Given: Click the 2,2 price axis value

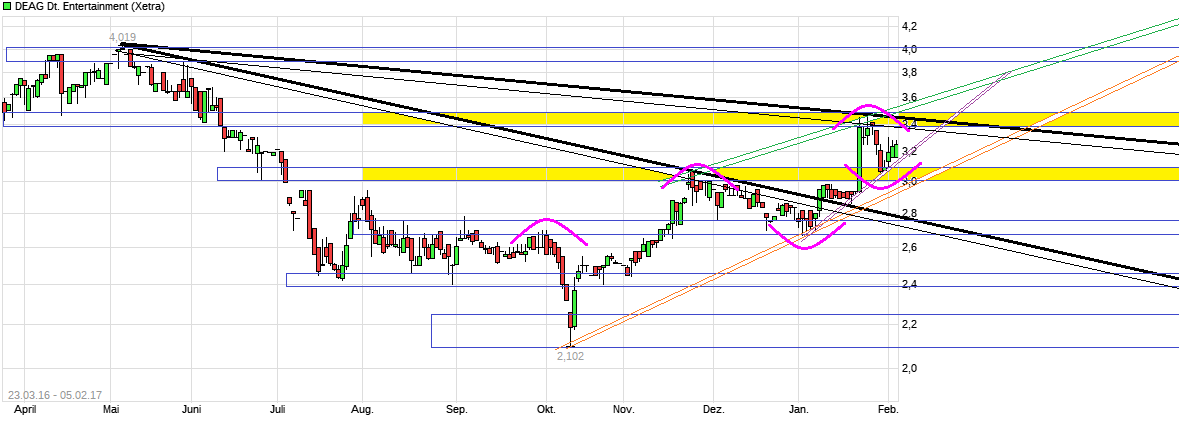Looking at the screenshot, I should [909, 325].
